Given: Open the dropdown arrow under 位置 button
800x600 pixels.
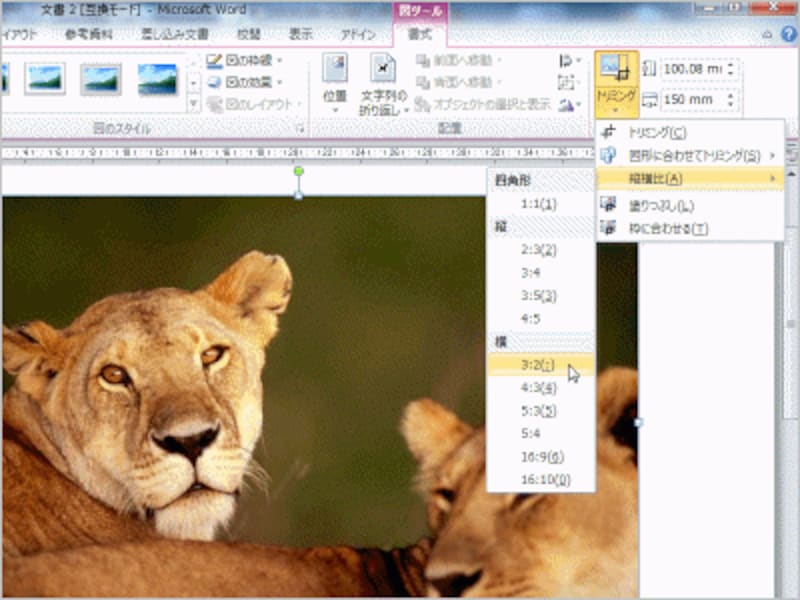Looking at the screenshot, I should point(335,110).
